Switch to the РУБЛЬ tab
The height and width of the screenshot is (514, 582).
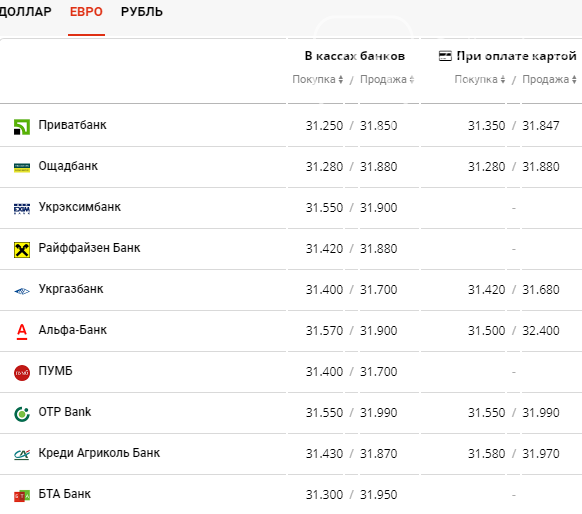coord(142,12)
